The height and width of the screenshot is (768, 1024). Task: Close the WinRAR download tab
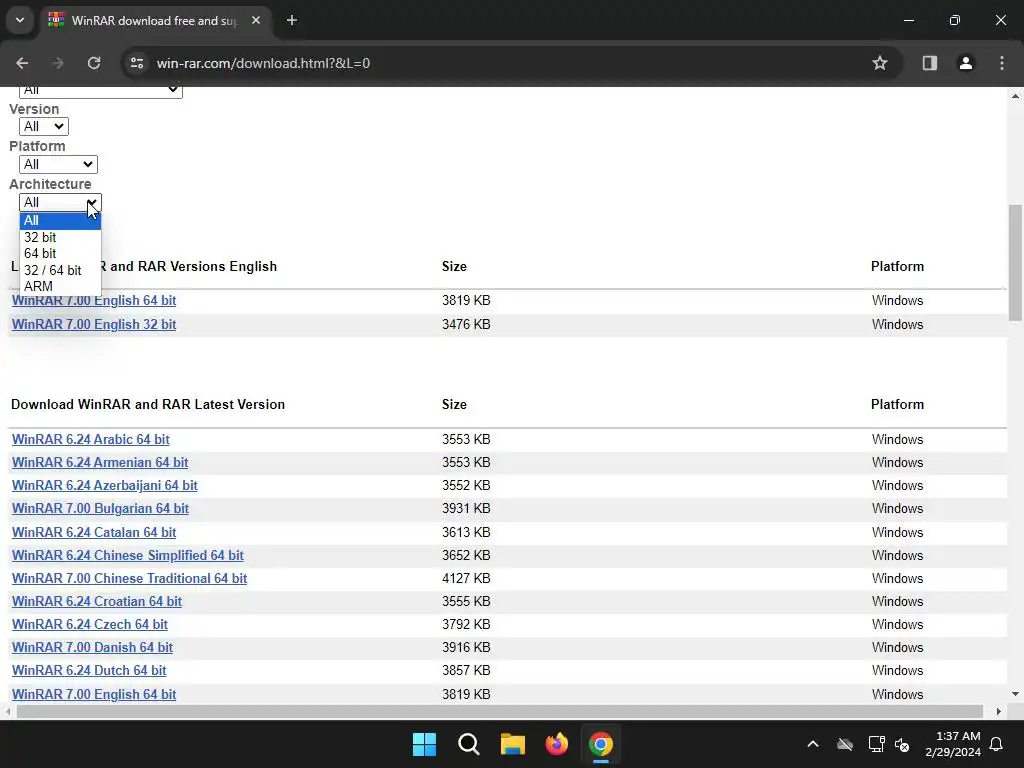tap(256, 21)
